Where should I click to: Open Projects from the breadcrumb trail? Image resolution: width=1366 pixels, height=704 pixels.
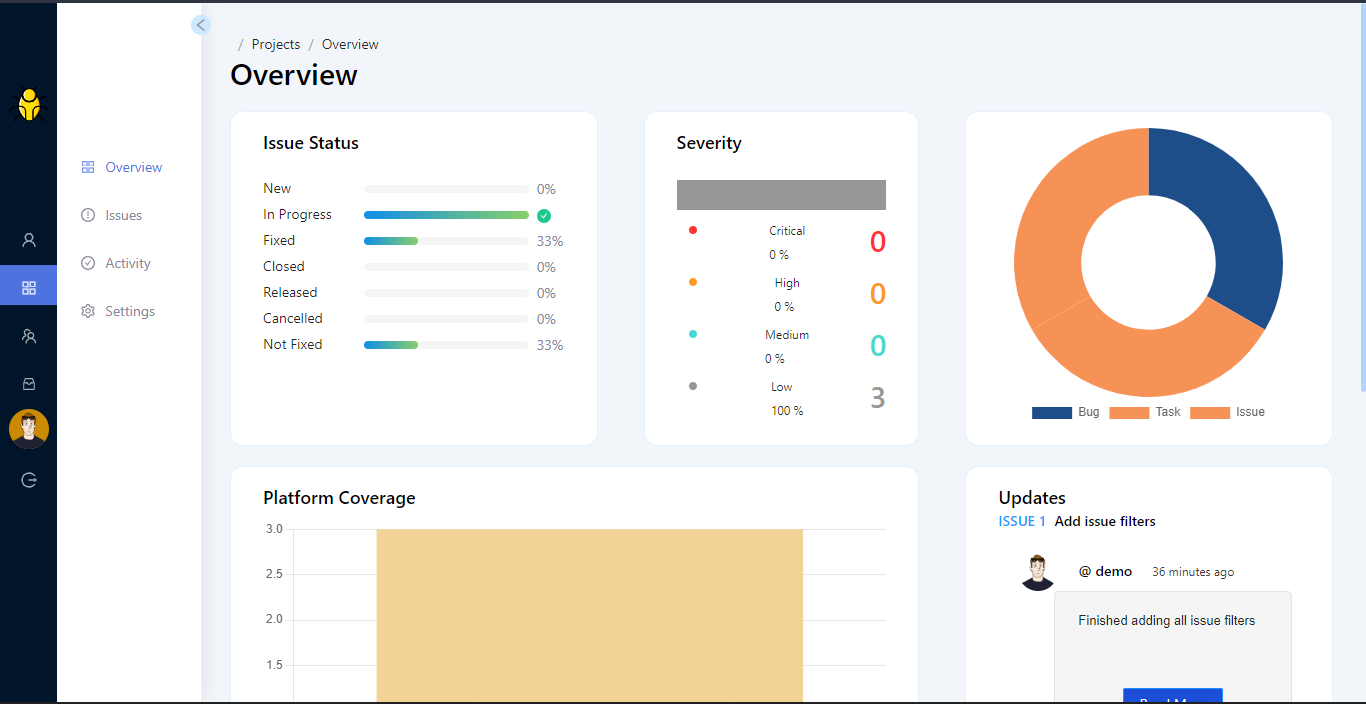[275, 44]
